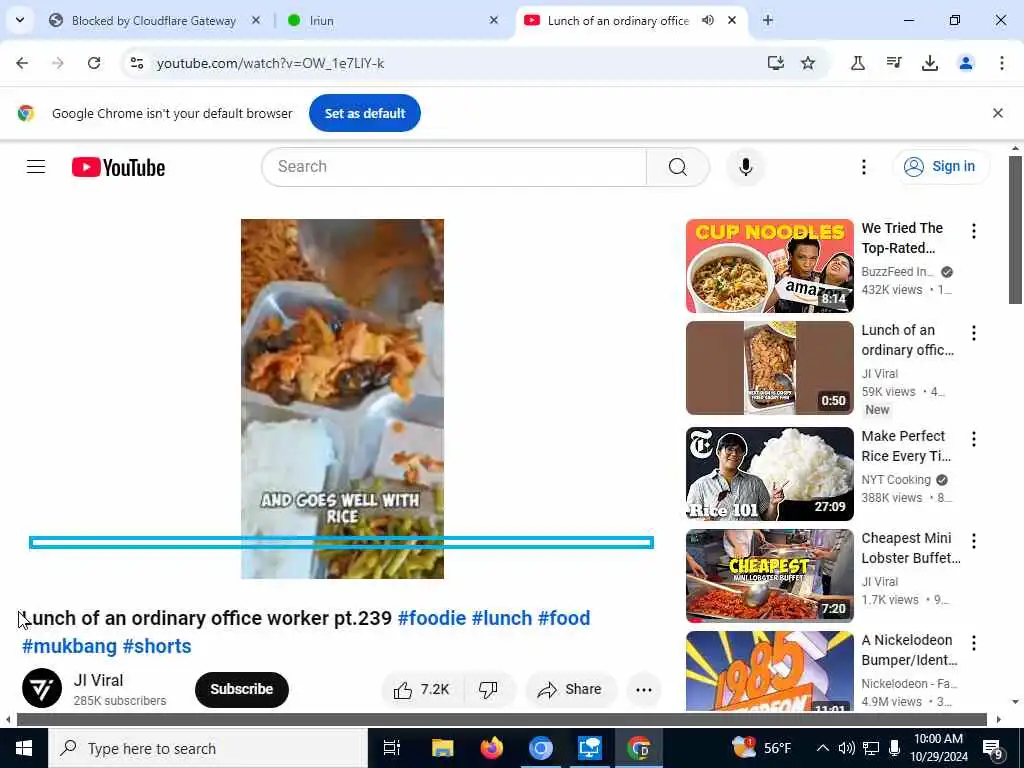
Task: Open Windows Start menu
Action: 24,748
